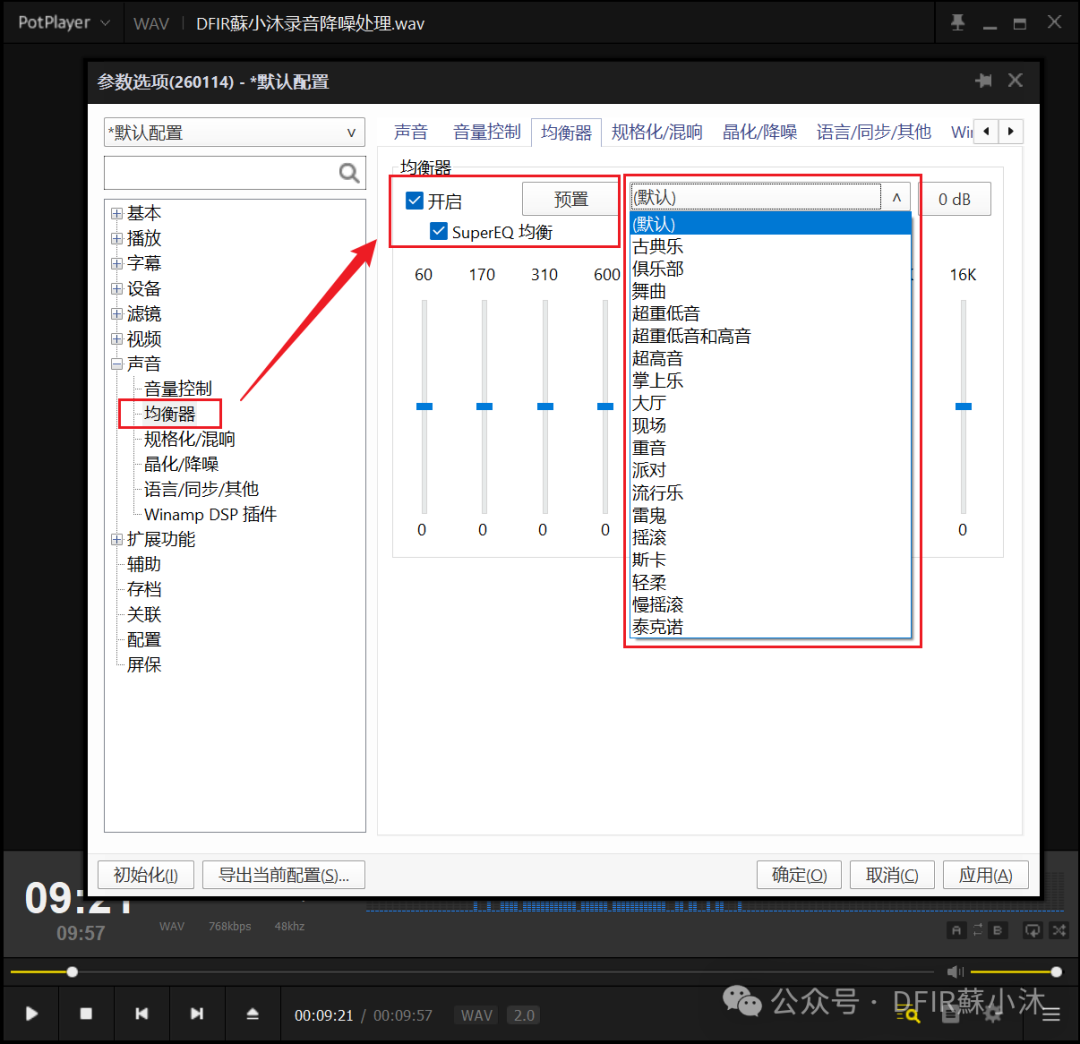The image size is (1080, 1044).
Task: Open a file with the eject icon
Action: pyautogui.click(x=252, y=1014)
